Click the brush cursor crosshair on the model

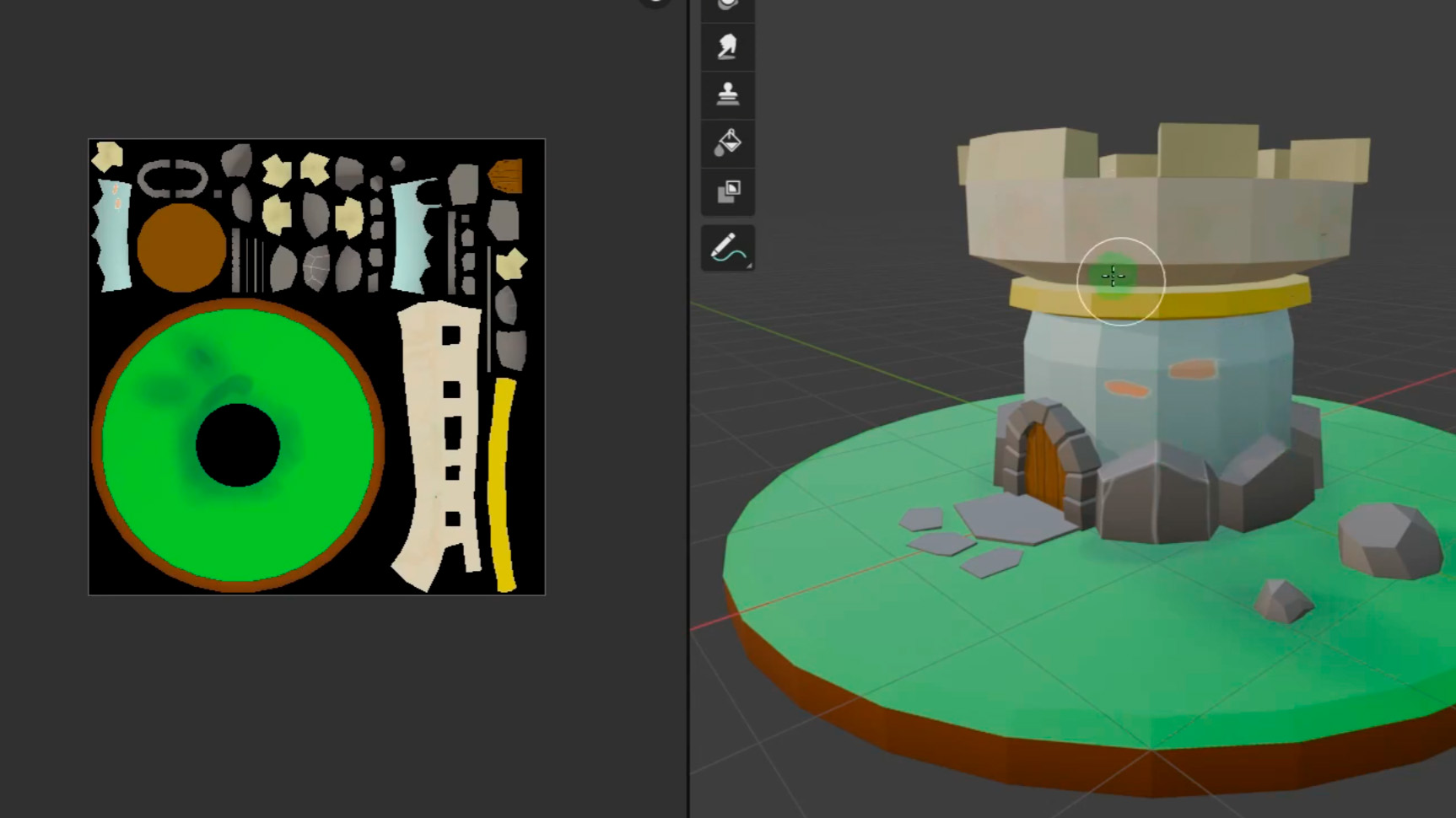[x=1114, y=276]
